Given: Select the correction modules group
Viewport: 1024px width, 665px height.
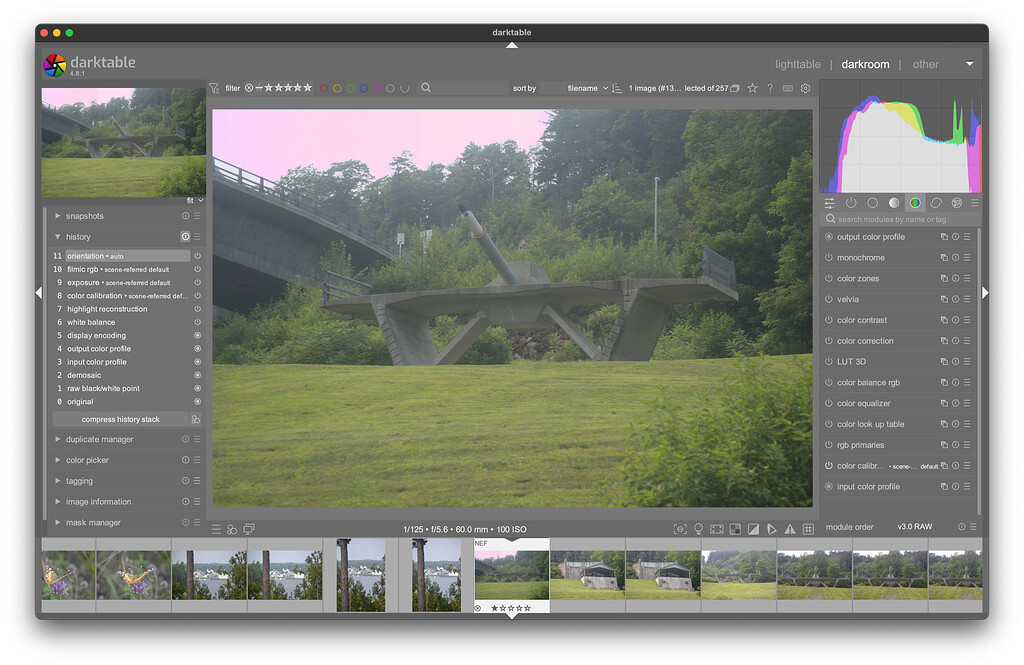Looking at the screenshot, I should click(935, 202).
